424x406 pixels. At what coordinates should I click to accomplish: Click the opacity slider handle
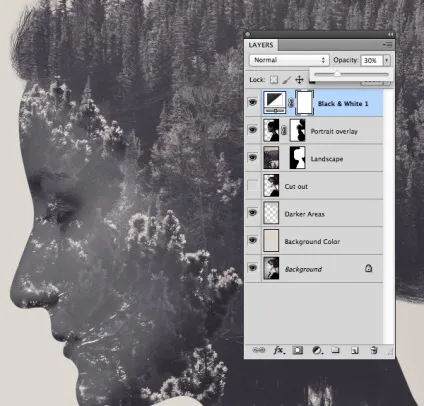(337, 73)
